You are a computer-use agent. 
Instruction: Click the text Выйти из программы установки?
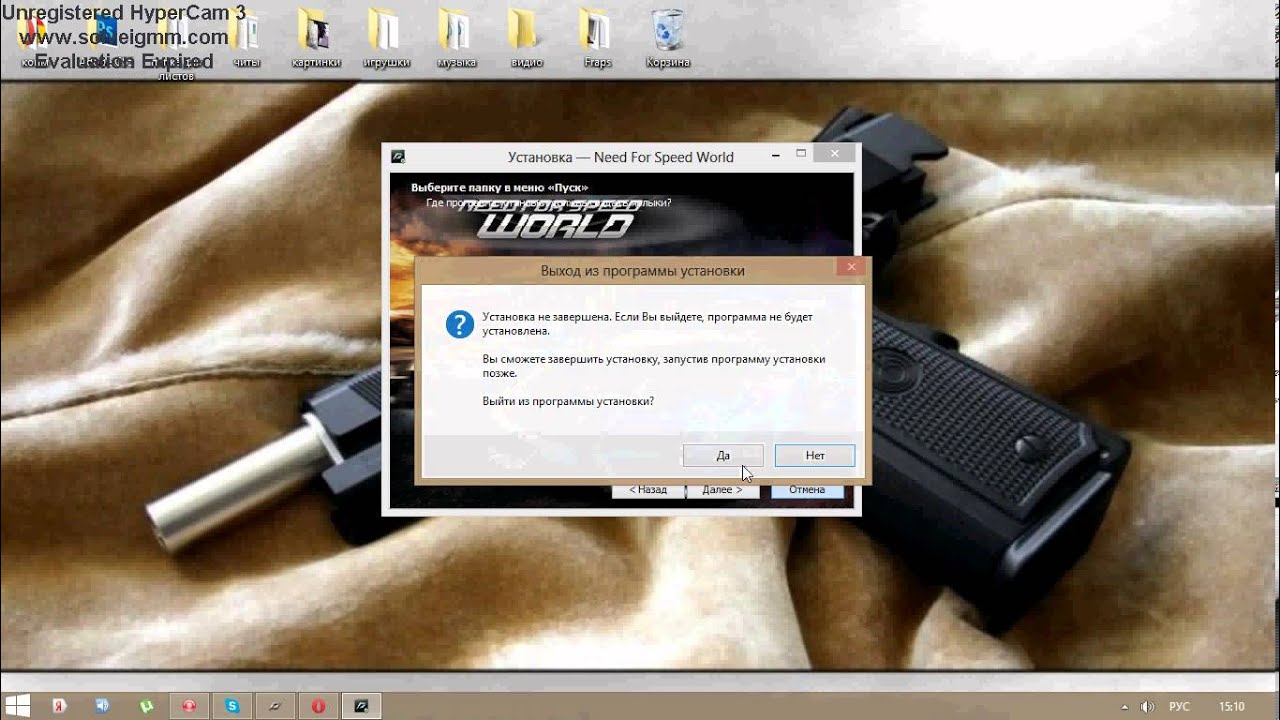(568, 401)
